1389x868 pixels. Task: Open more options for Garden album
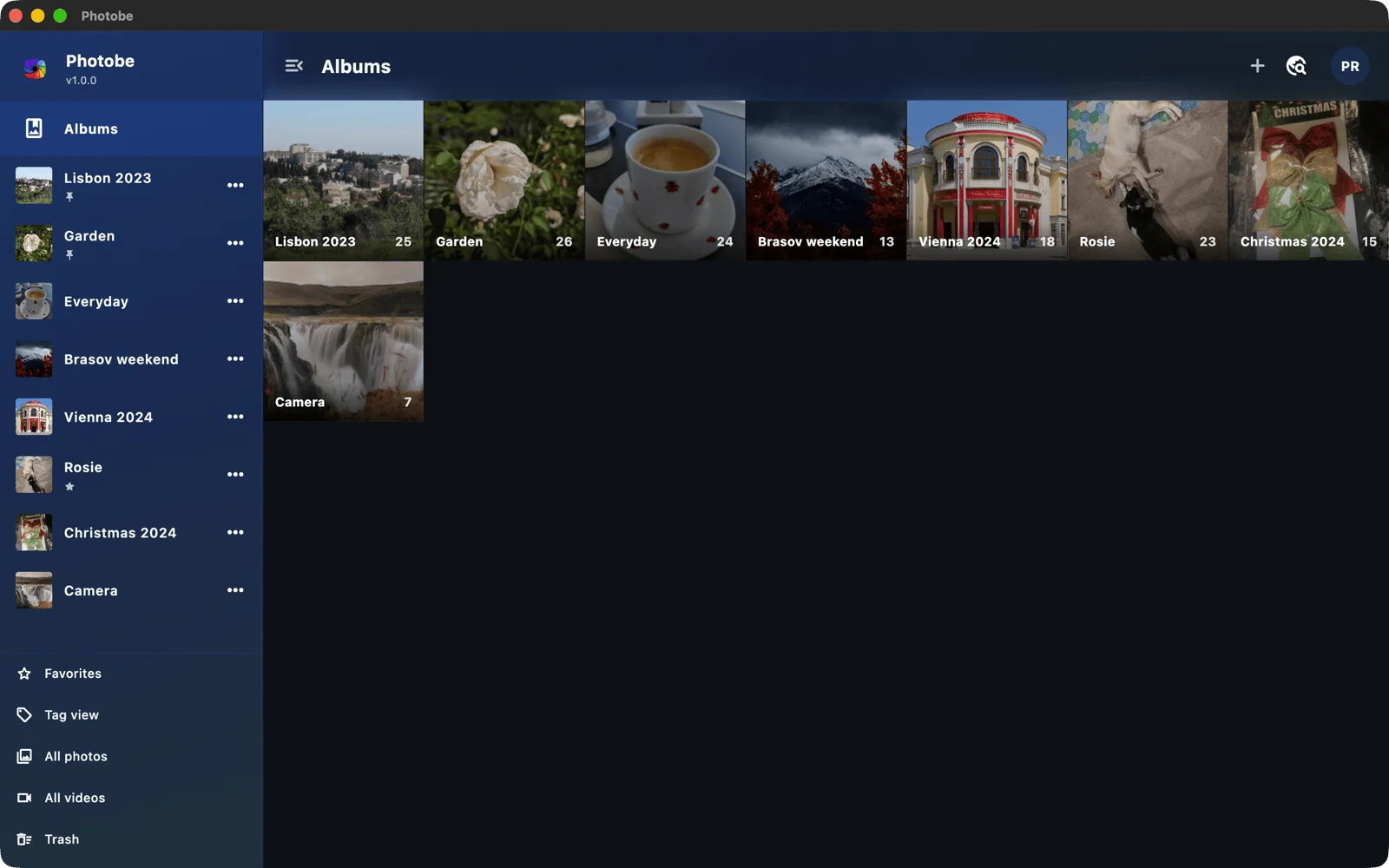click(235, 243)
